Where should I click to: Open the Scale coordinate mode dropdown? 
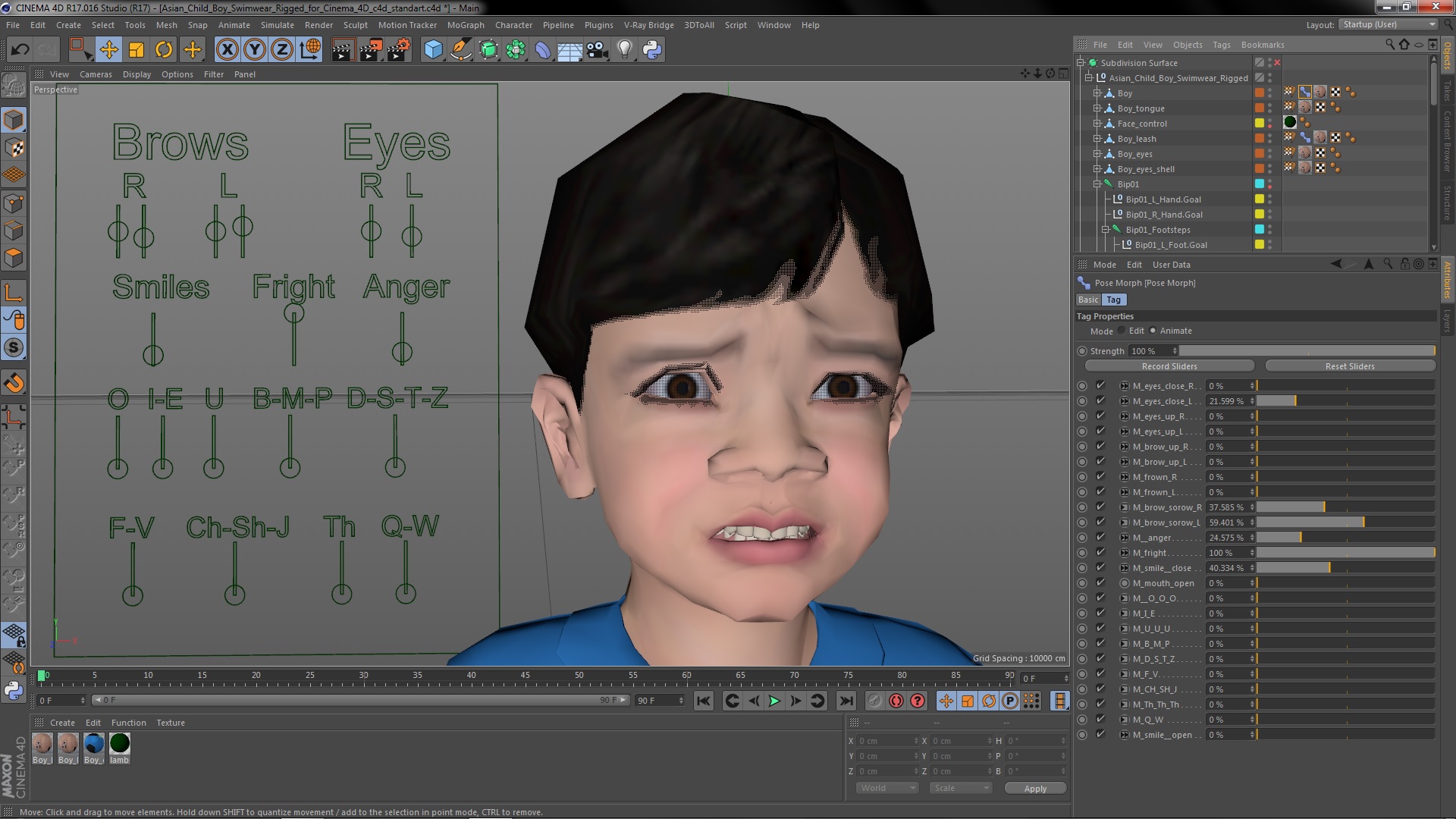(x=961, y=788)
